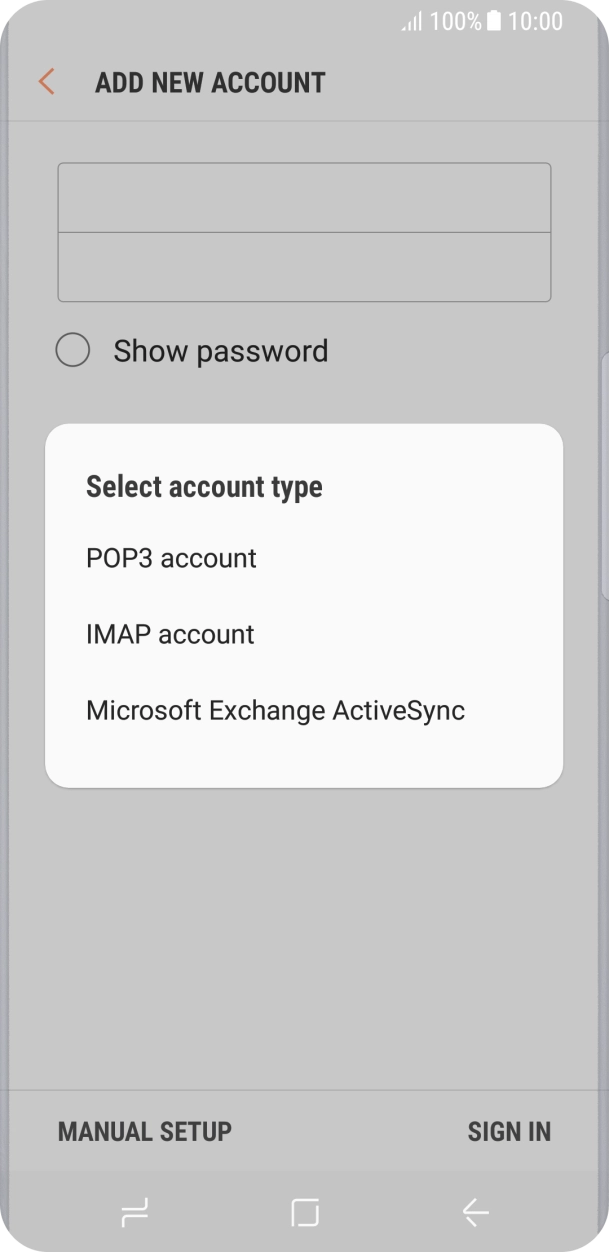This screenshot has height=1252, width=609.
Task: Click the password input field
Action: click(x=304, y=265)
